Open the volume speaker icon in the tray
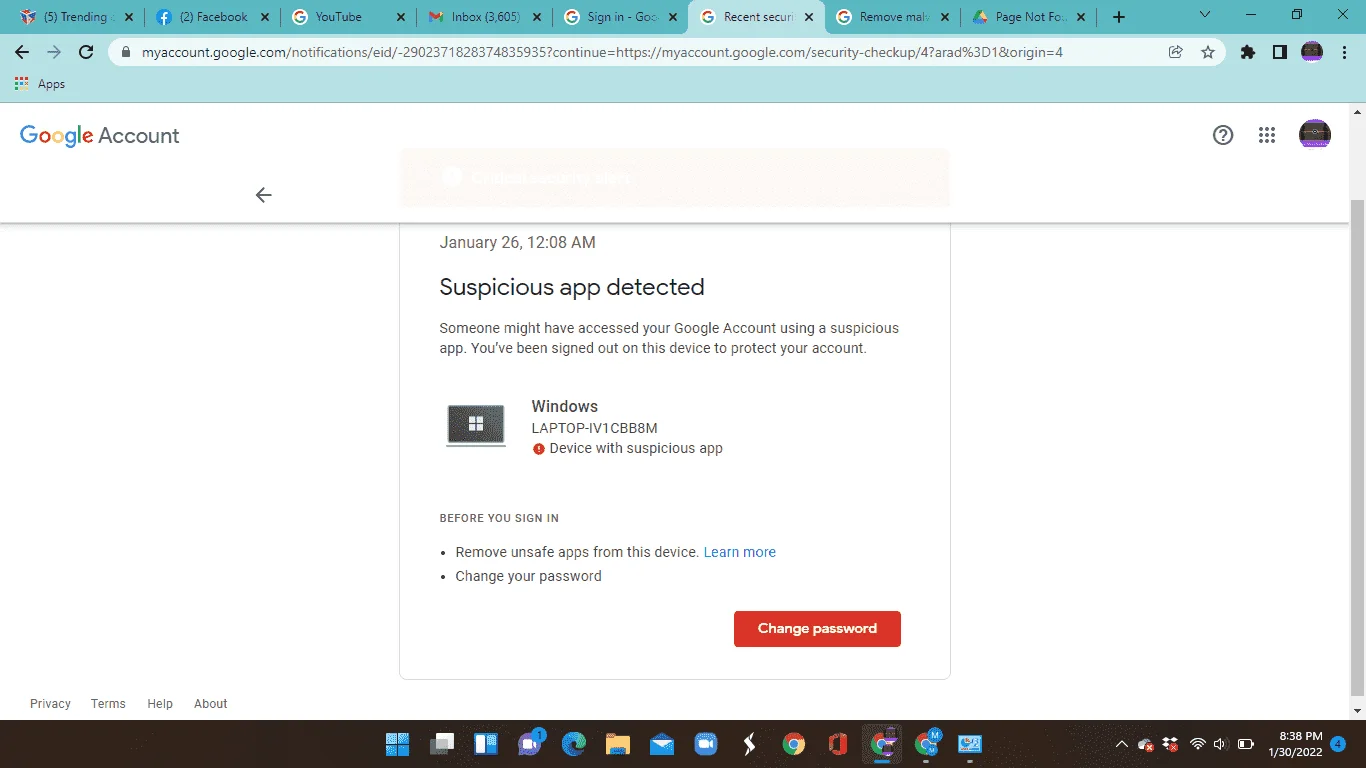Viewport: 1366px width, 768px height. point(1220,744)
